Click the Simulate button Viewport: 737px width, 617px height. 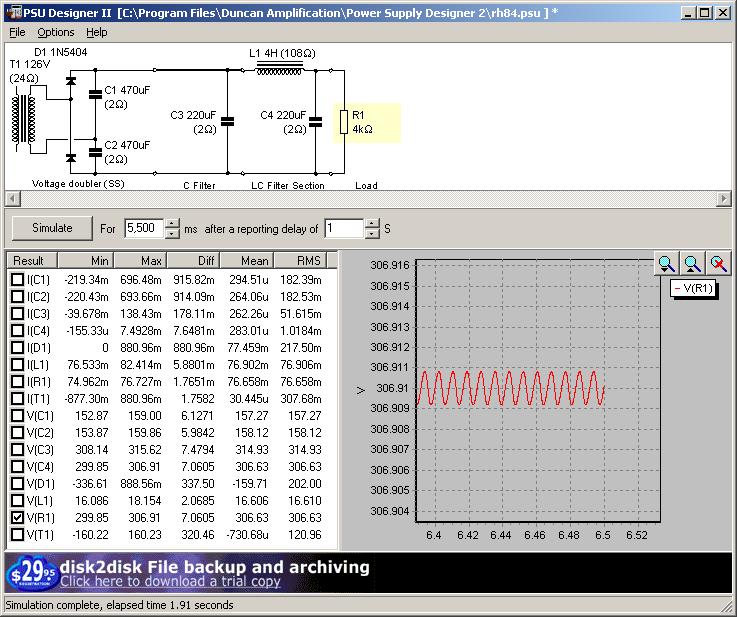click(52, 228)
